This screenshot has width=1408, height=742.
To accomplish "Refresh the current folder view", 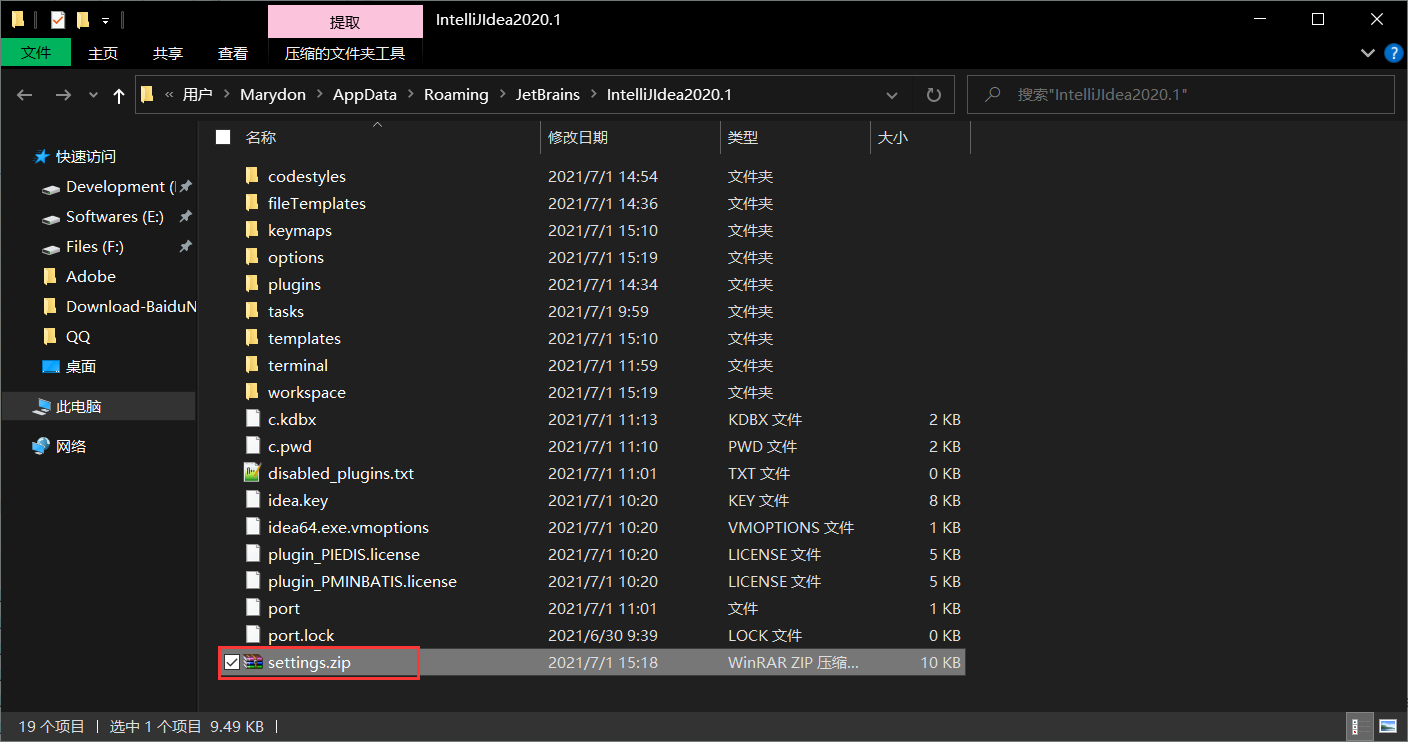I will click(x=934, y=95).
